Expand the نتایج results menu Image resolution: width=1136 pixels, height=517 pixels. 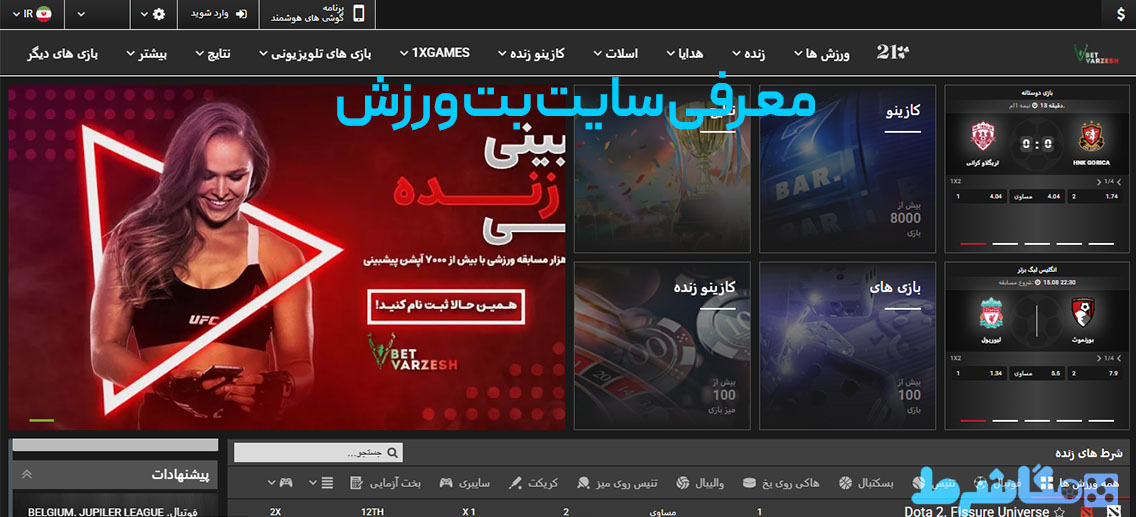[x=213, y=54]
